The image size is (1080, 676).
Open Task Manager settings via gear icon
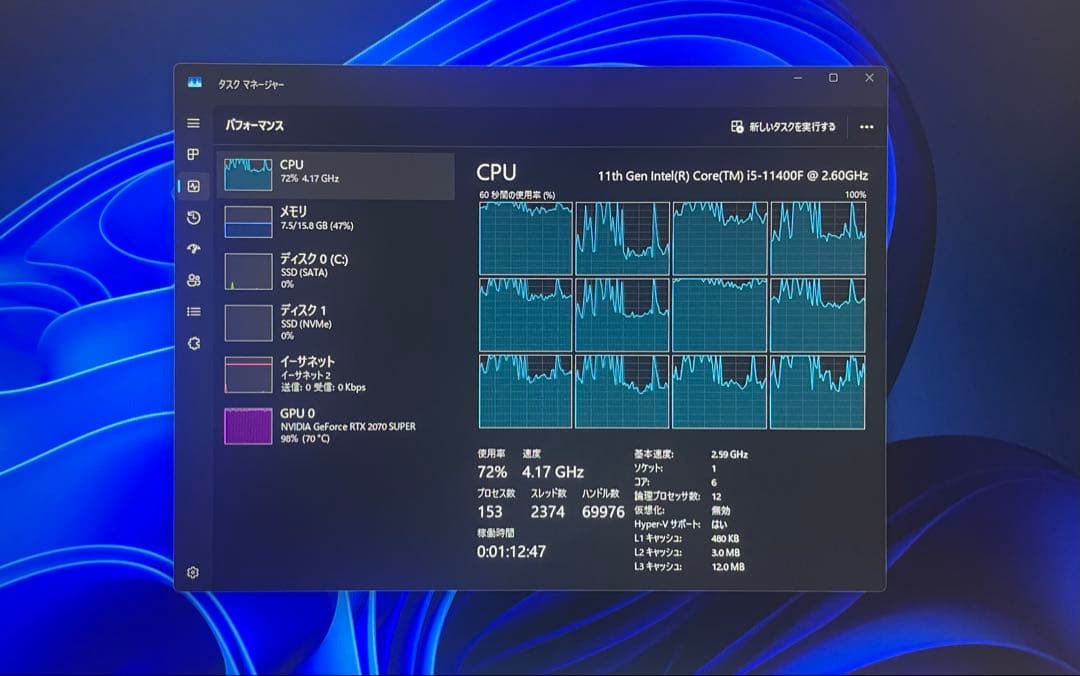point(193,570)
